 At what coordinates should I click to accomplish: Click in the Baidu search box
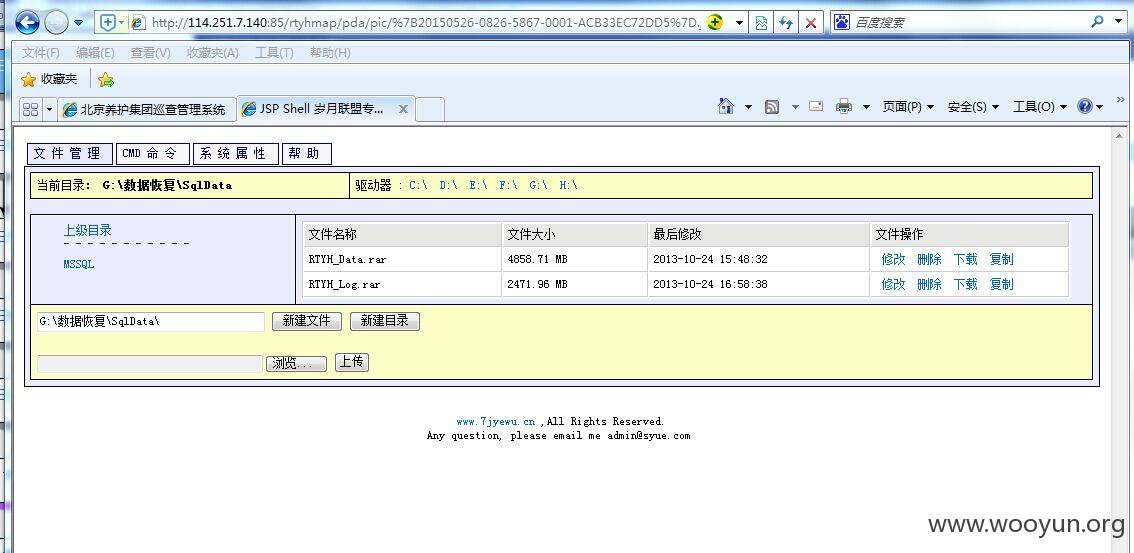(969, 22)
